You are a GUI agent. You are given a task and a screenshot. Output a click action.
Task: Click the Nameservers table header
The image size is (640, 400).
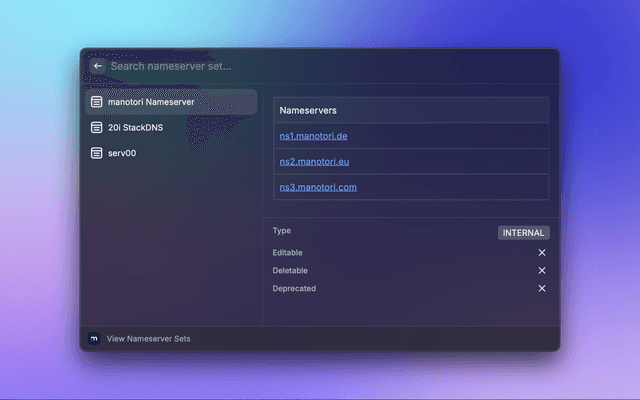tap(308, 110)
